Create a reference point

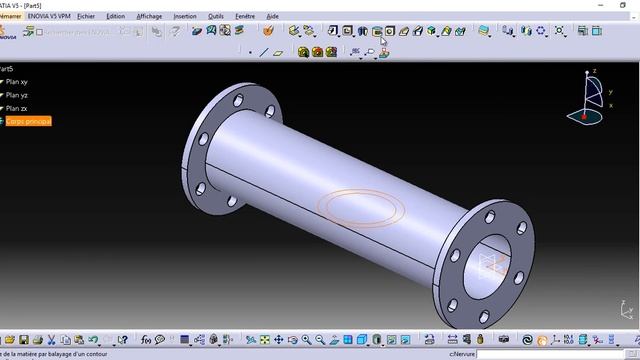pos(250,53)
